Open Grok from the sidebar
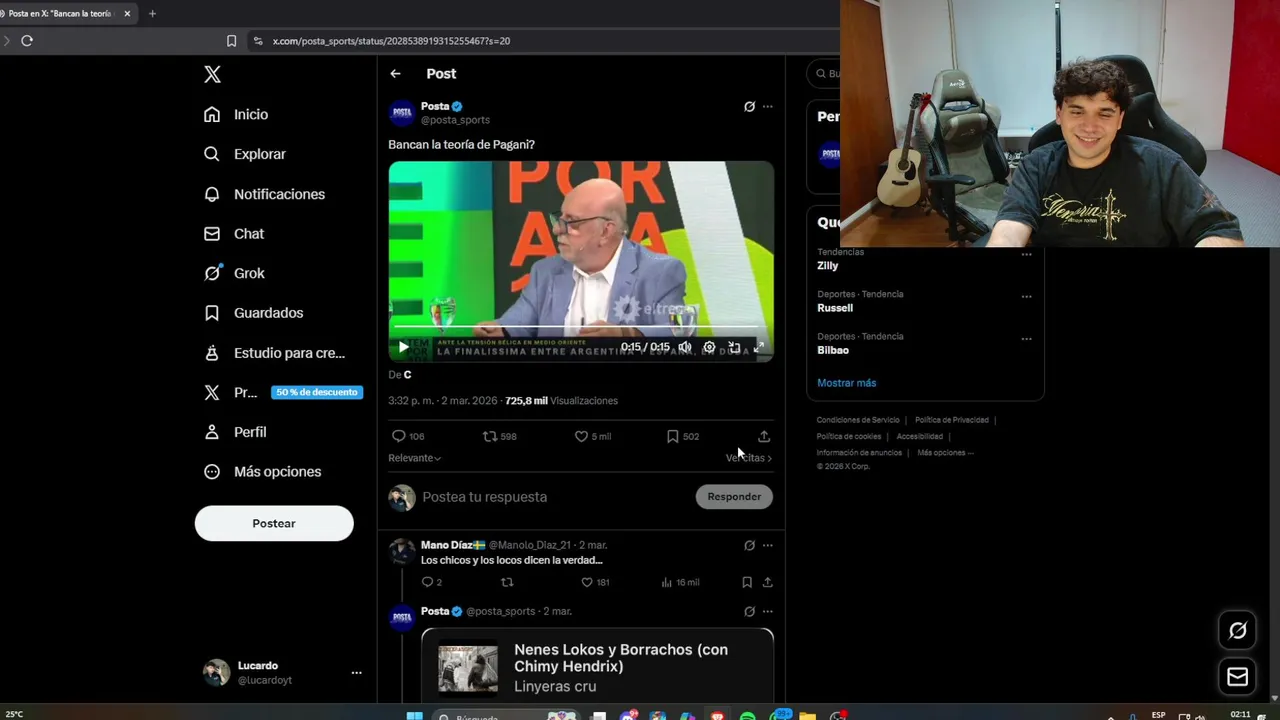The height and width of the screenshot is (720, 1280). coord(234,273)
